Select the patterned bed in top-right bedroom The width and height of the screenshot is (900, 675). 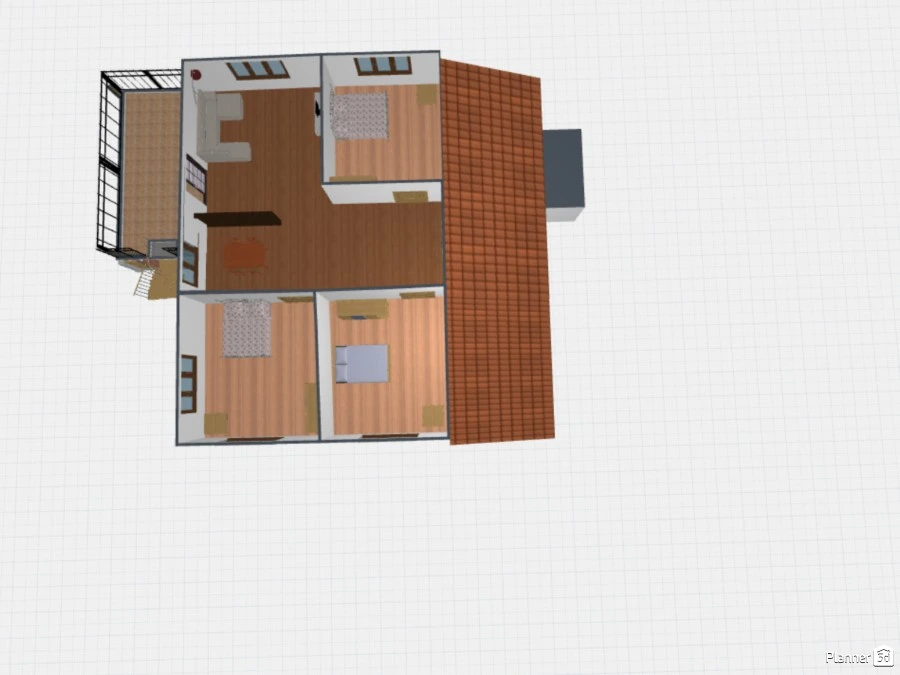360,115
